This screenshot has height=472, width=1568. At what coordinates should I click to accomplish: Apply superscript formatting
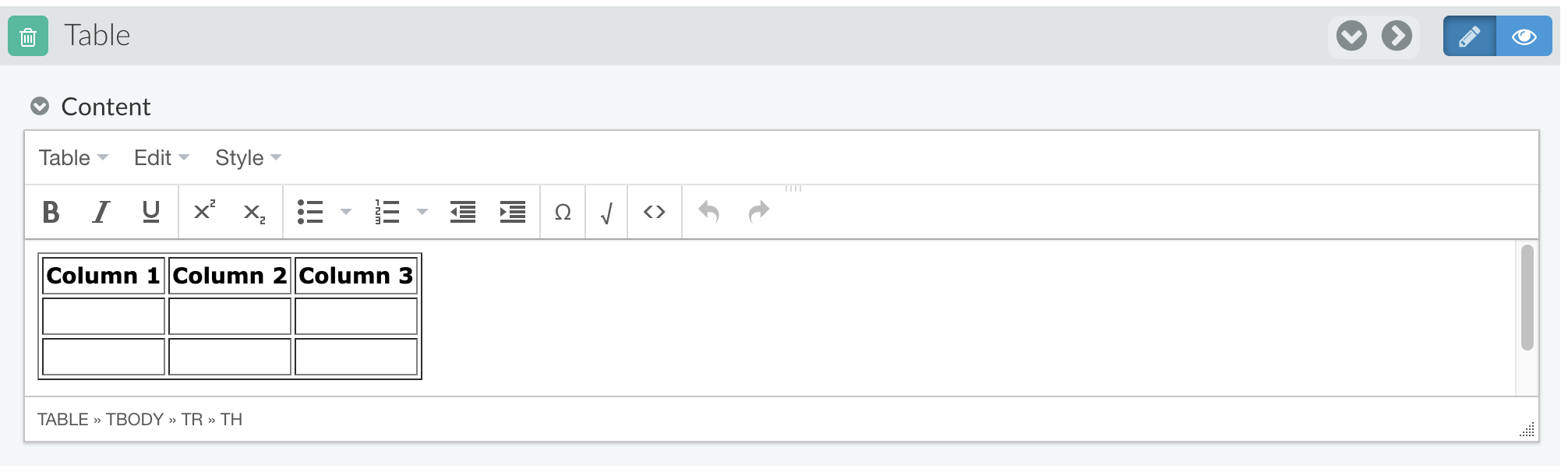(x=204, y=212)
